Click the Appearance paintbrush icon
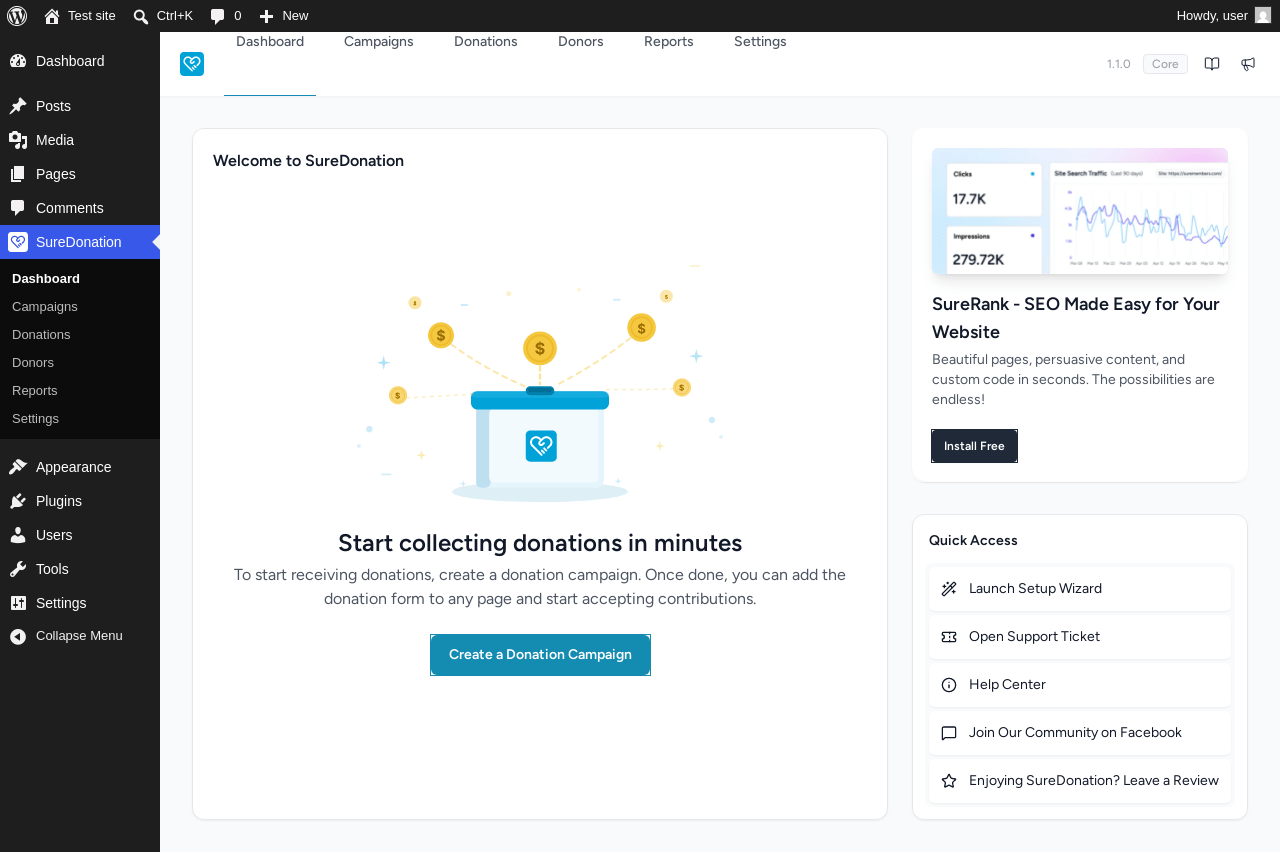Screen dimensions: 1280x852 [x=18, y=467]
